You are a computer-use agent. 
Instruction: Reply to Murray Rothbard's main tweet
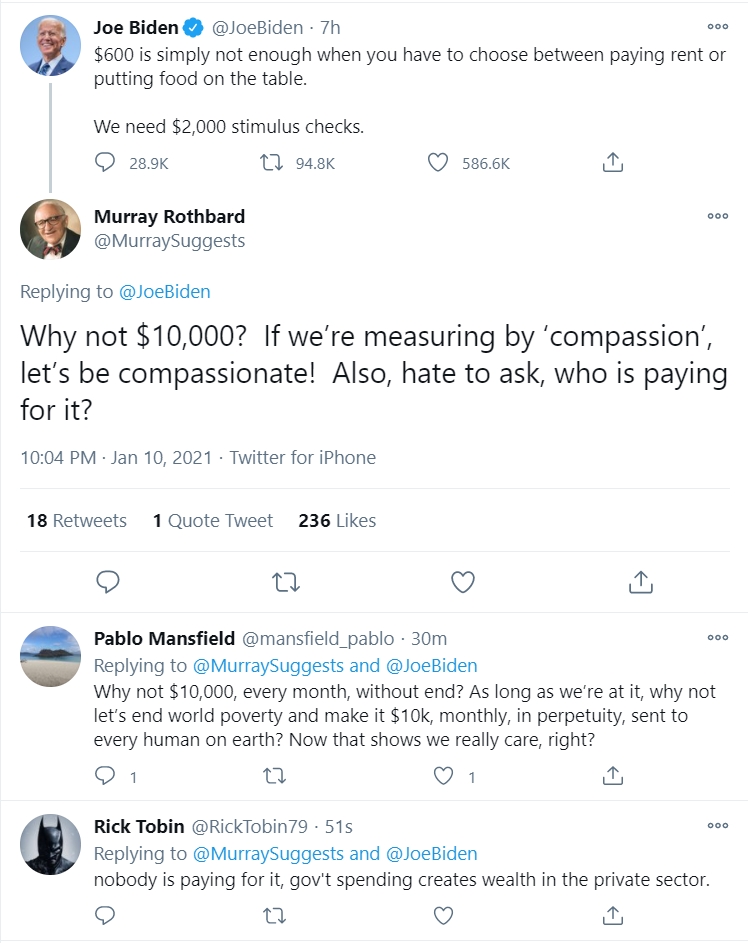(109, 581)
